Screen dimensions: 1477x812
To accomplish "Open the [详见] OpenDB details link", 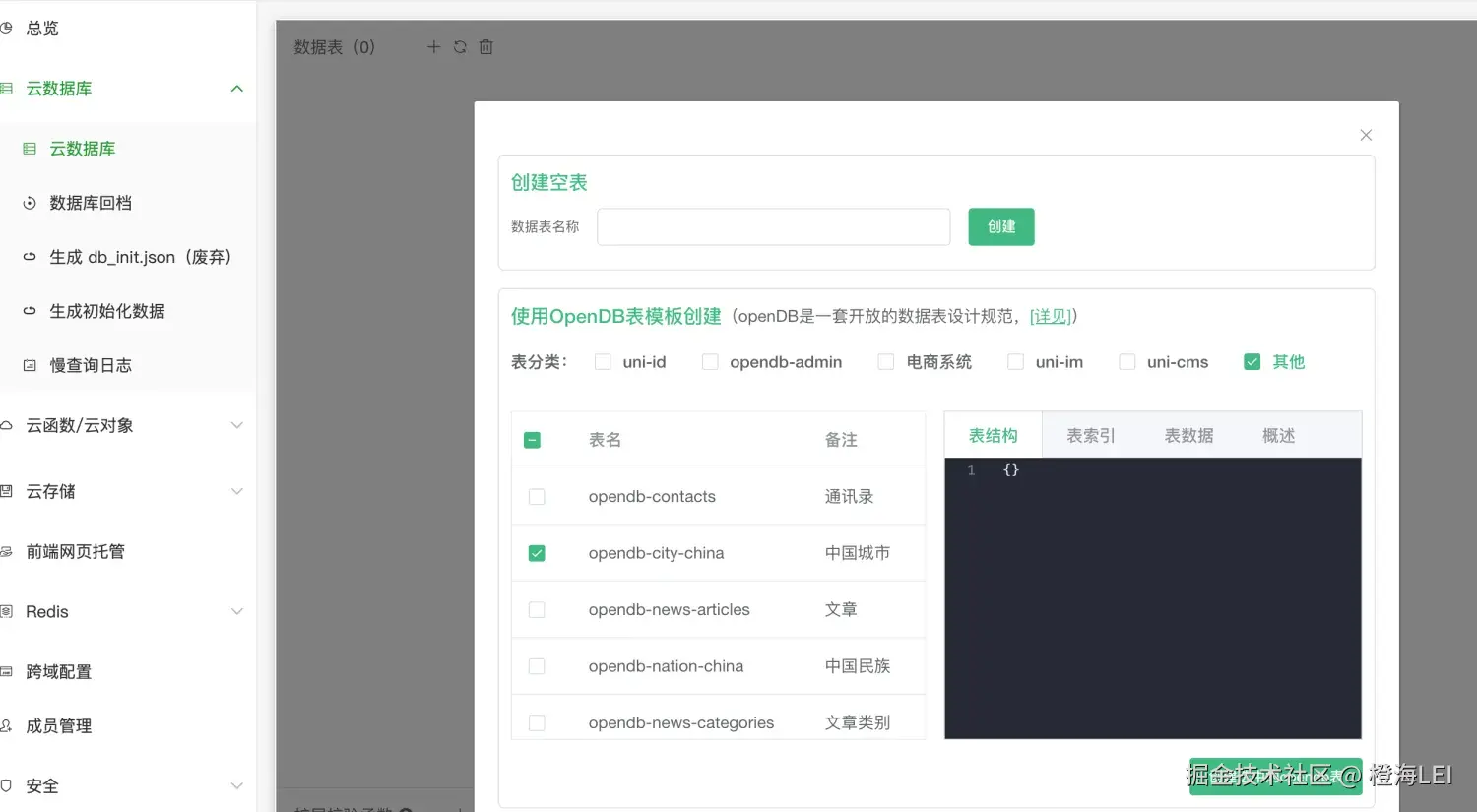I will 1050,316.
